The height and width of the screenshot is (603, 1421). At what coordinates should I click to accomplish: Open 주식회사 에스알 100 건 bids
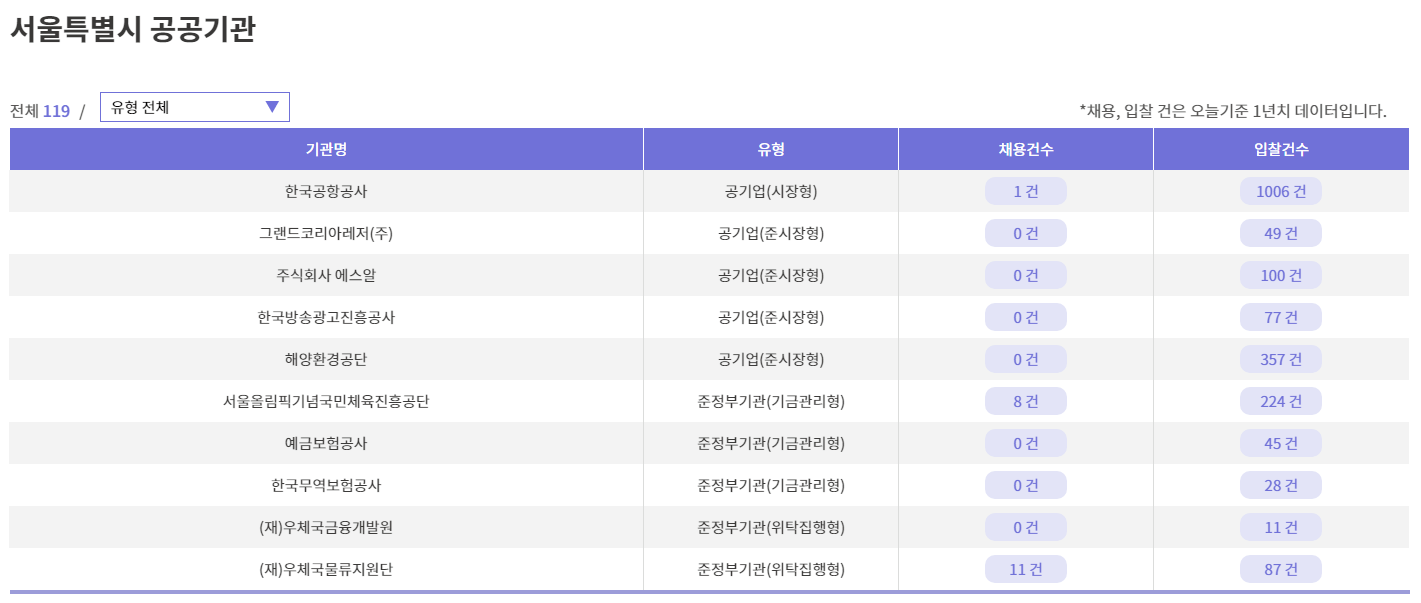click(x=1281, y=275)
